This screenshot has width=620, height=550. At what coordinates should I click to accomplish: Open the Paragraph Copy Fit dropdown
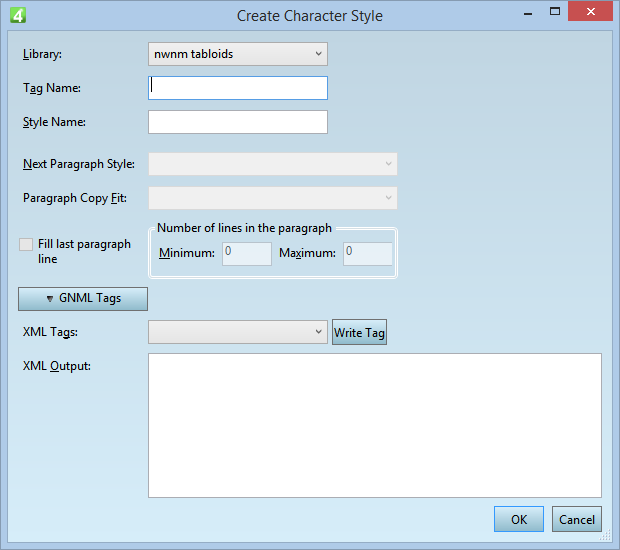pos(273,198)
